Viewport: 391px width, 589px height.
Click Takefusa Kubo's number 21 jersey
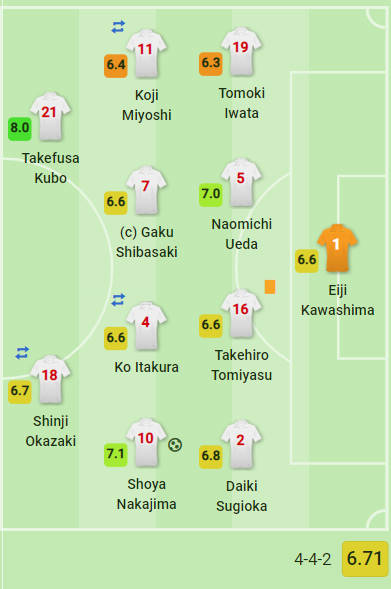50,116
